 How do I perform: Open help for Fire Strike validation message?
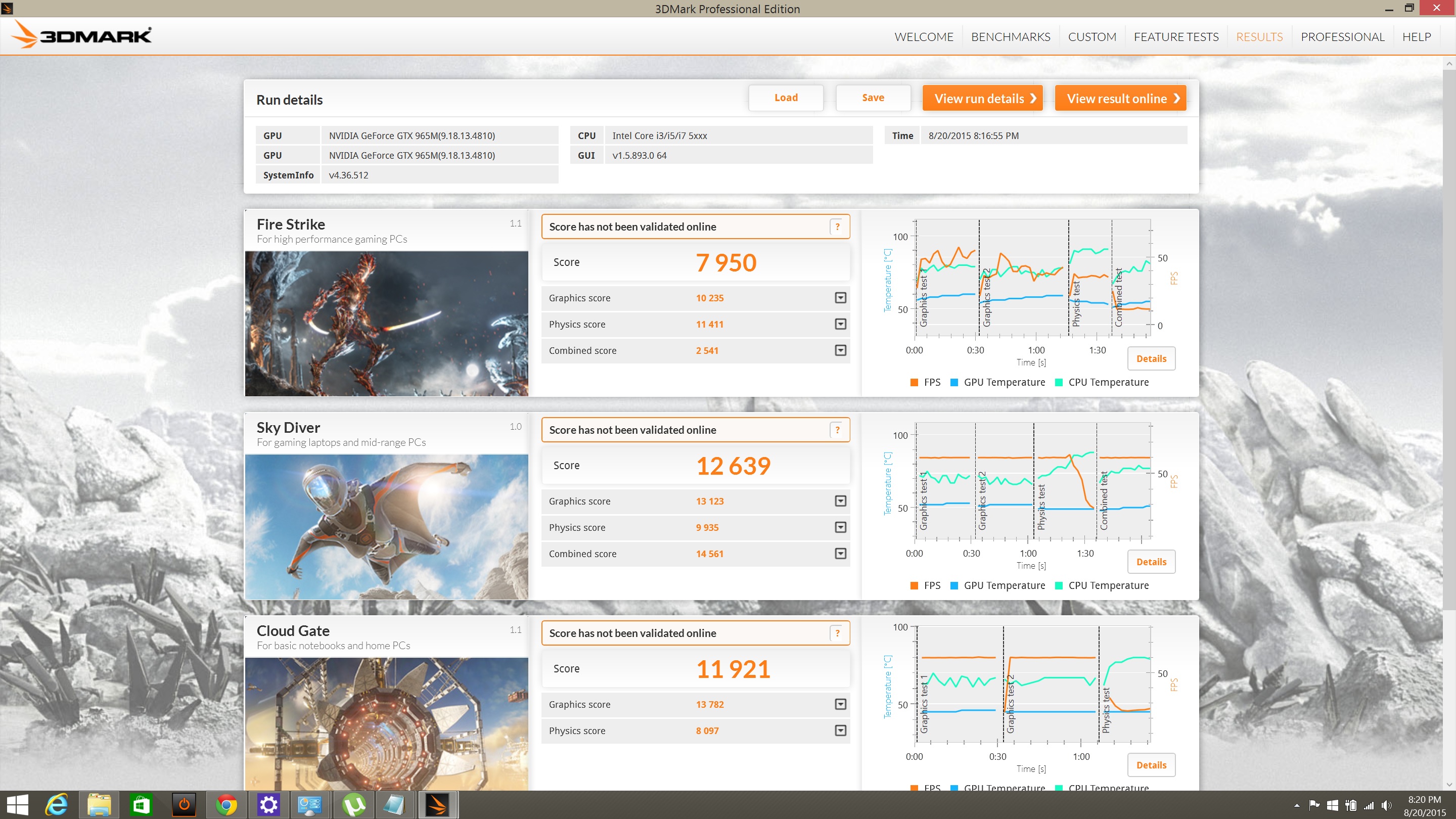click(x=837, y=226)
